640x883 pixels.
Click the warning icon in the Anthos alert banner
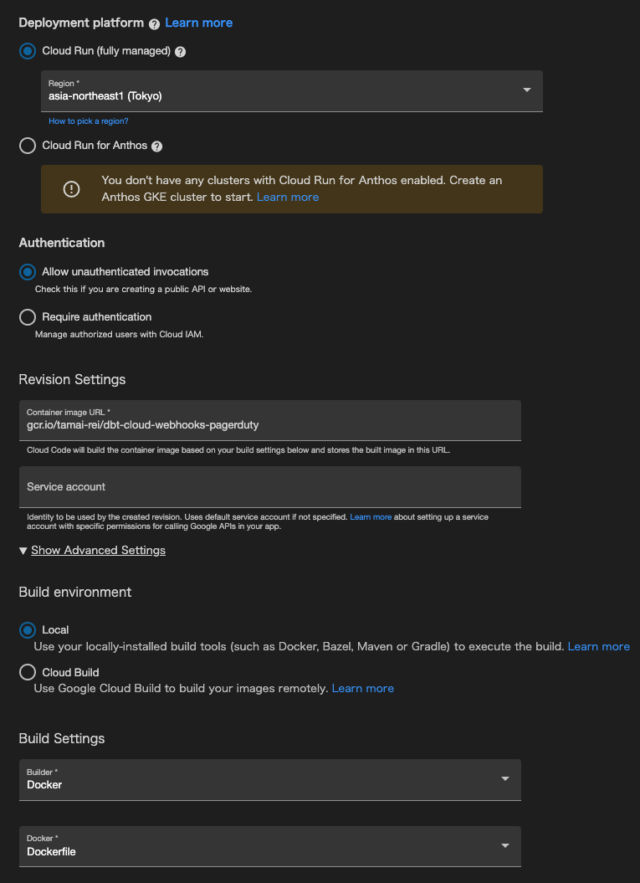click(x=70, y=188)
